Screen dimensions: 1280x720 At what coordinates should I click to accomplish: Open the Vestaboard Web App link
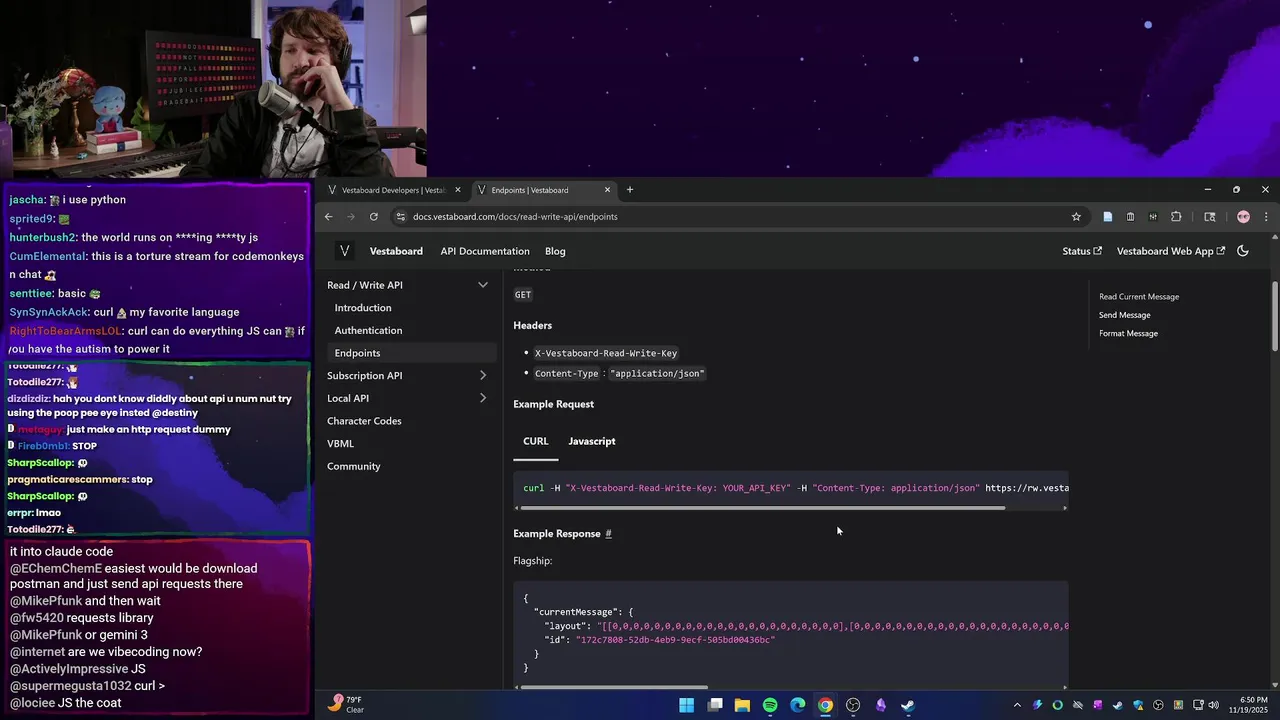click(1171, 251)
